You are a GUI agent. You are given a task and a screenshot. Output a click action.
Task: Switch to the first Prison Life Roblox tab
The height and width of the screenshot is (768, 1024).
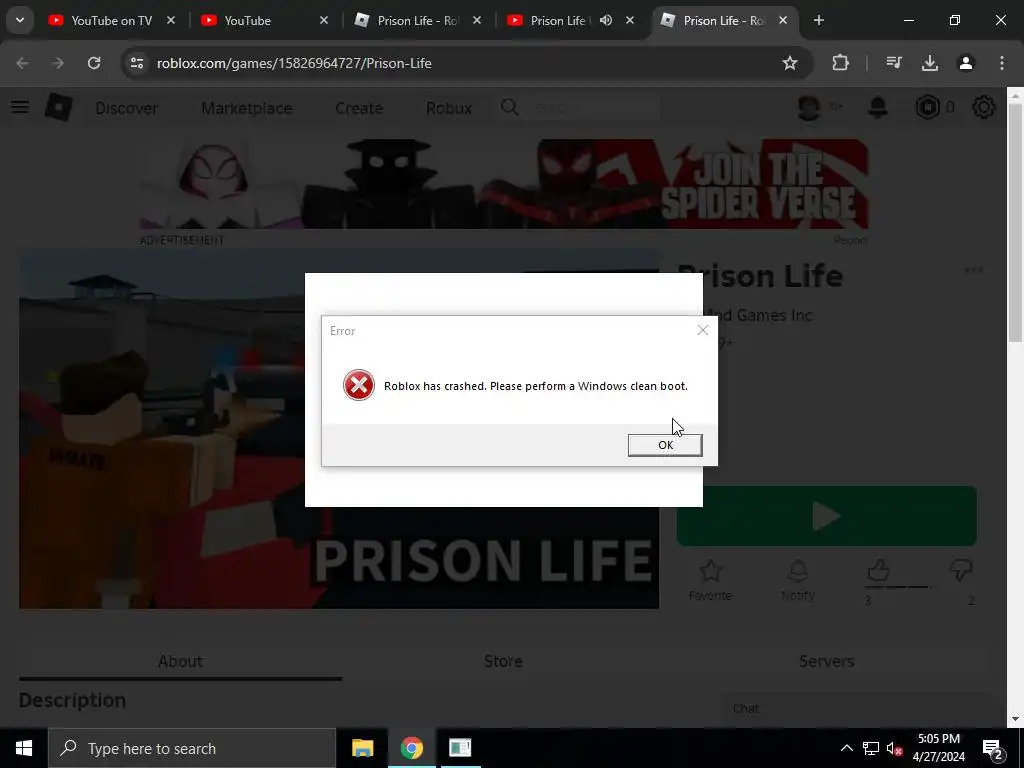coord(417,20)
